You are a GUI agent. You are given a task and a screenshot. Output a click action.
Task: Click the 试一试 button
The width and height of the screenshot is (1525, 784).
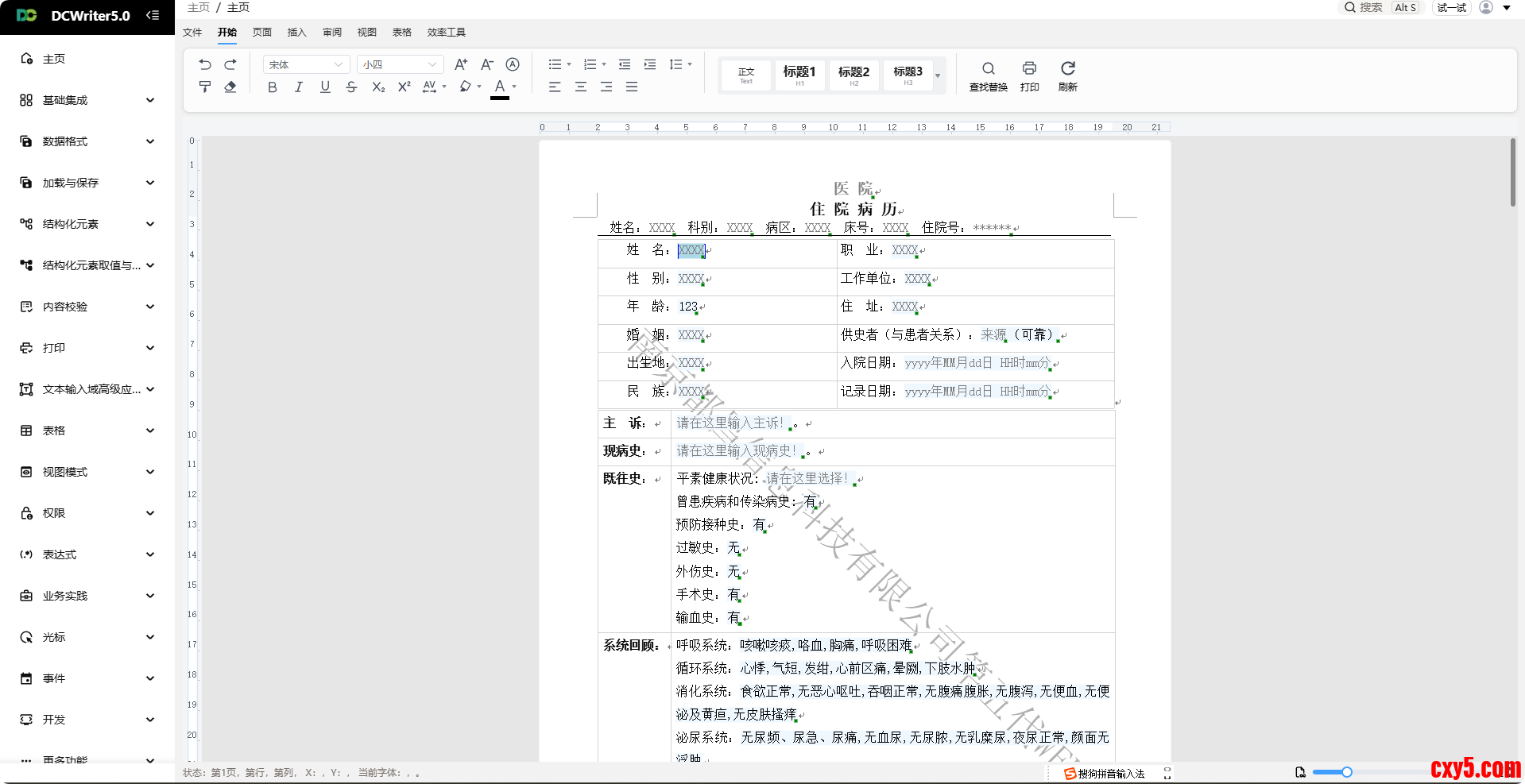point(1451,7)
